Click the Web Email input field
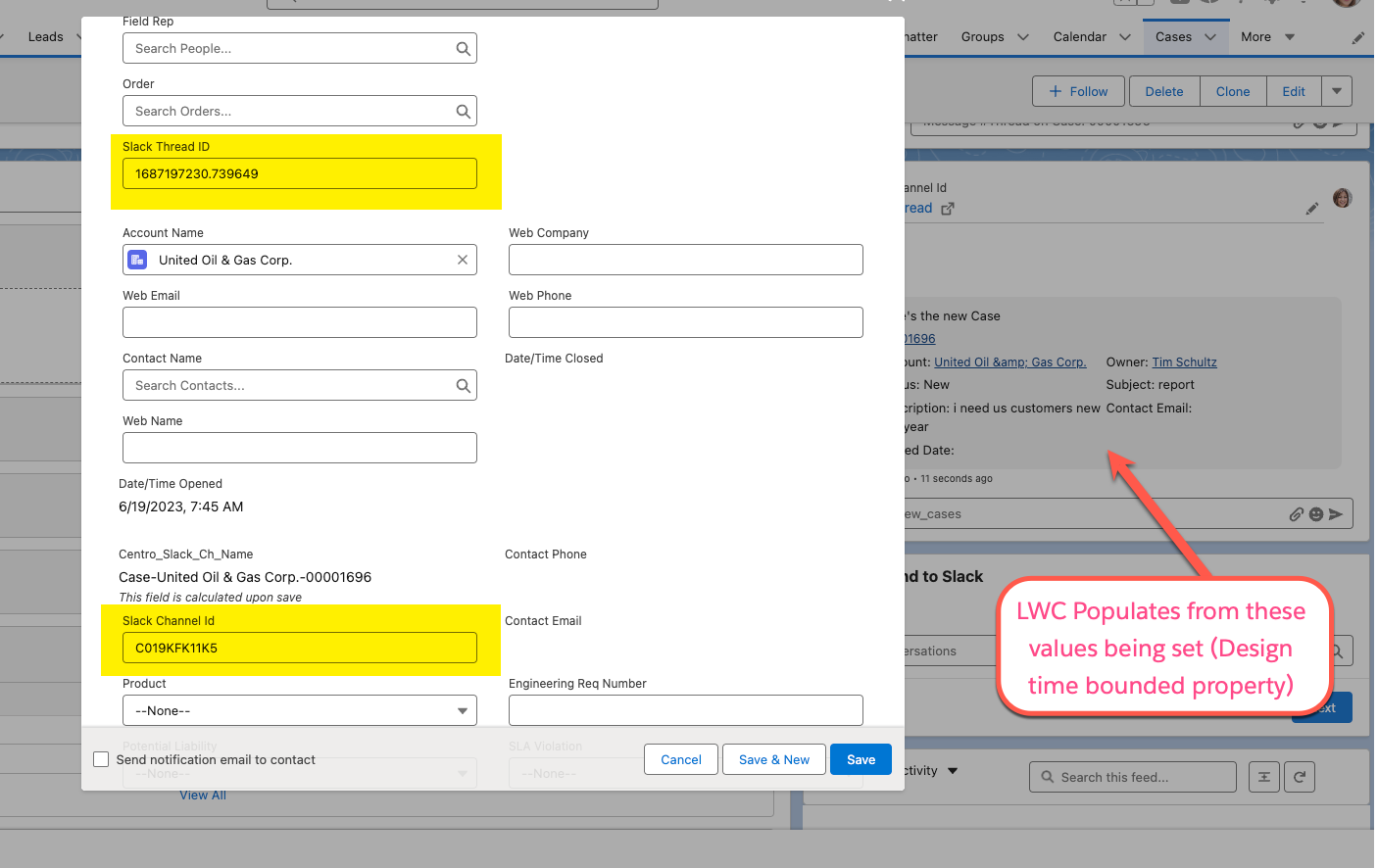Screen dimensions: 1378x868 coord(300,322)
